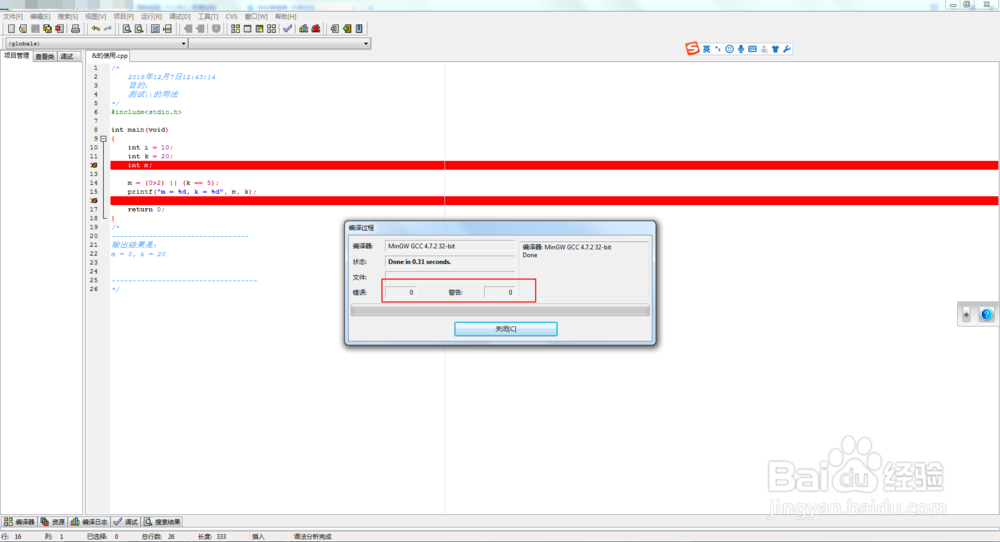
Task: Click the blue help question mark icon
Action: point(987,314)
